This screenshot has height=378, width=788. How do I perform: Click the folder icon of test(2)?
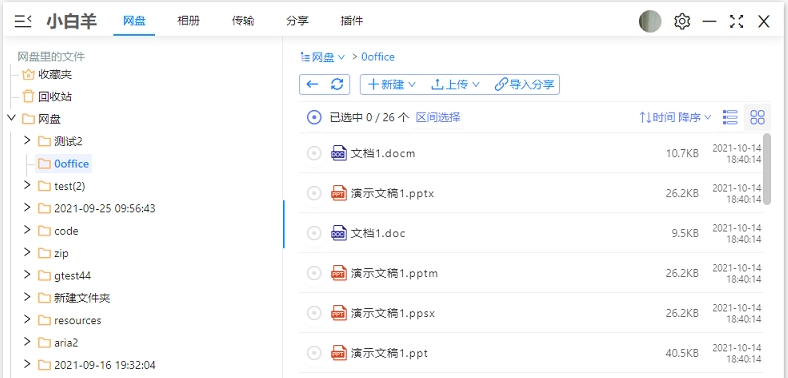tap(44, 186)
